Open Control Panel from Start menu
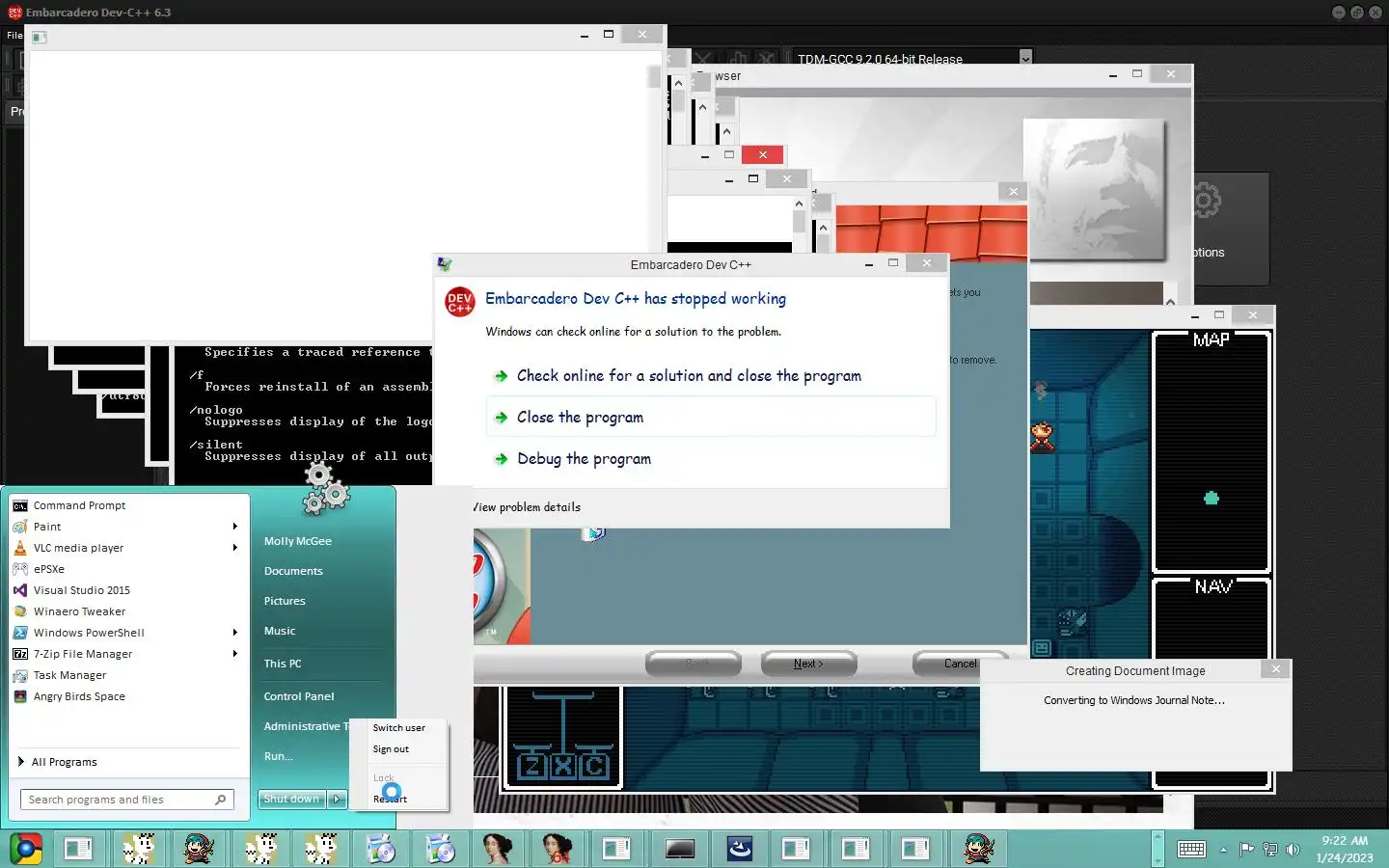The image size is (1389, 868). [x=299, y=696]
